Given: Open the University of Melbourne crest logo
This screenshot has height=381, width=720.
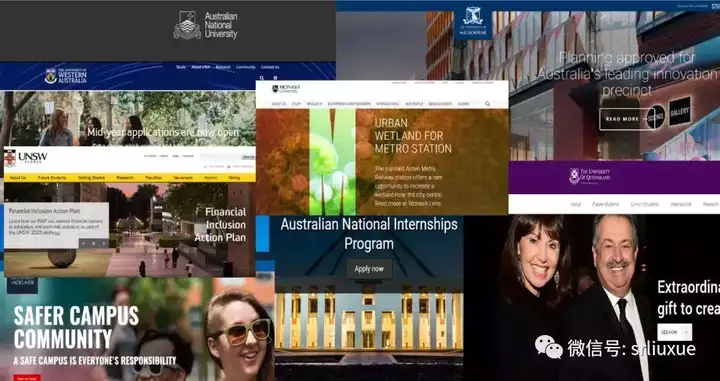Looking at the screenshot, I should tap(473, 22).
